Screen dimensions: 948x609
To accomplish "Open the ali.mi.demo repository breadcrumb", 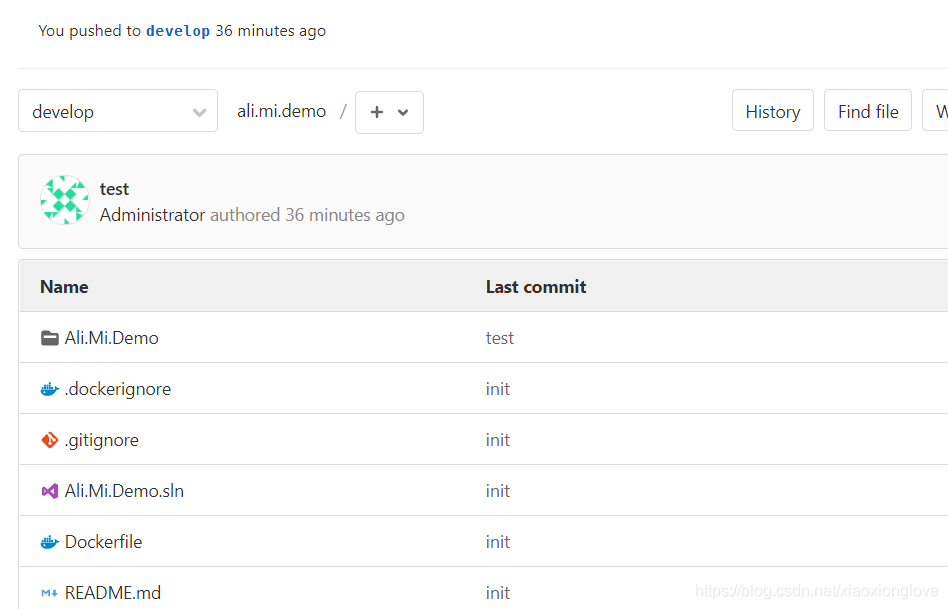I will coord(281,110).
